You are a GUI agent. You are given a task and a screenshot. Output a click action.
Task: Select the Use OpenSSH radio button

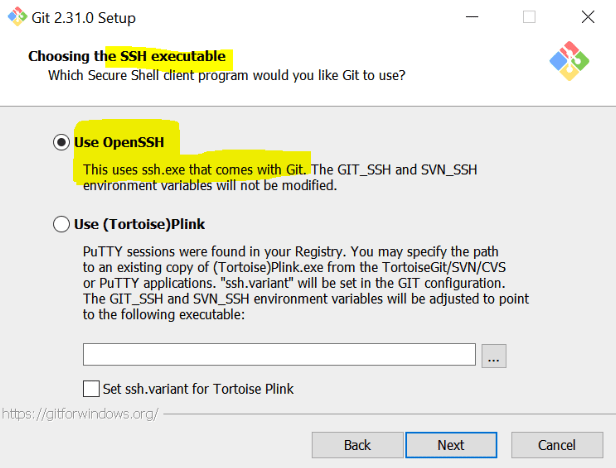click(61, 142)
